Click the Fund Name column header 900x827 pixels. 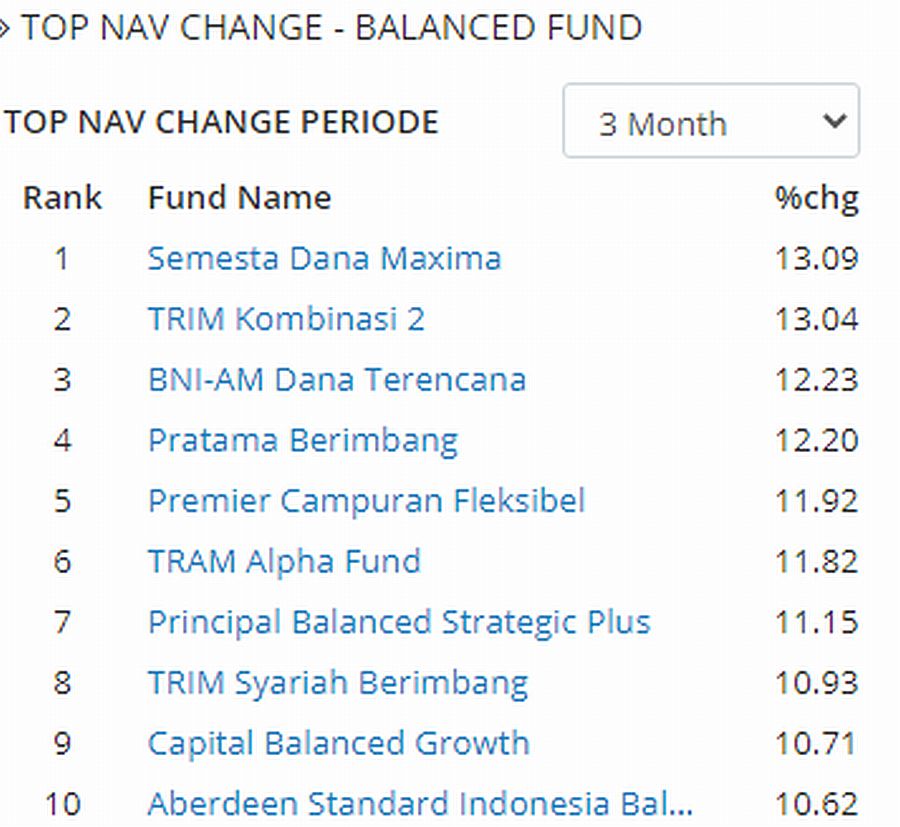pos(239,197)
